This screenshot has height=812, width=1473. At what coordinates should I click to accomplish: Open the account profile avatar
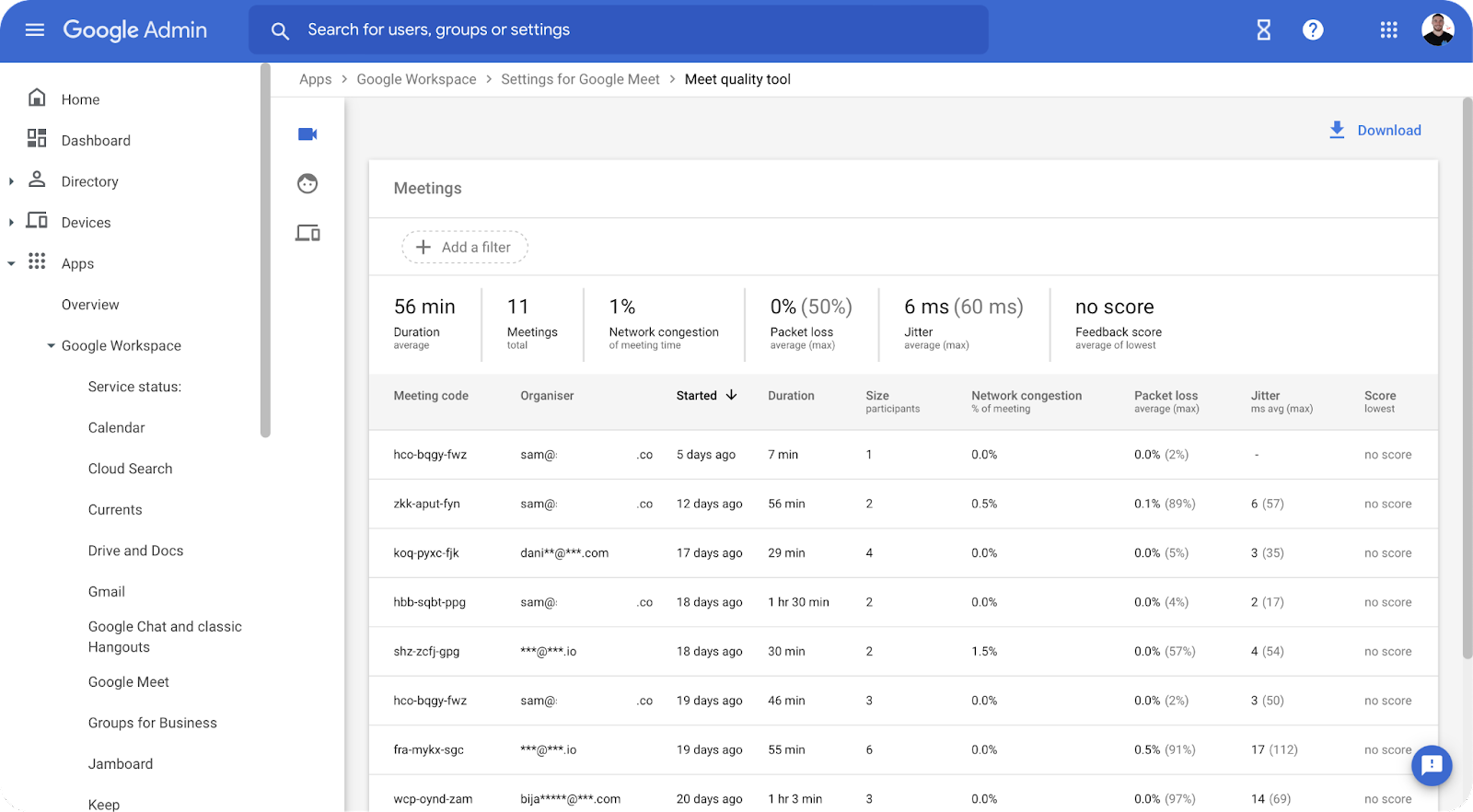1438,29
